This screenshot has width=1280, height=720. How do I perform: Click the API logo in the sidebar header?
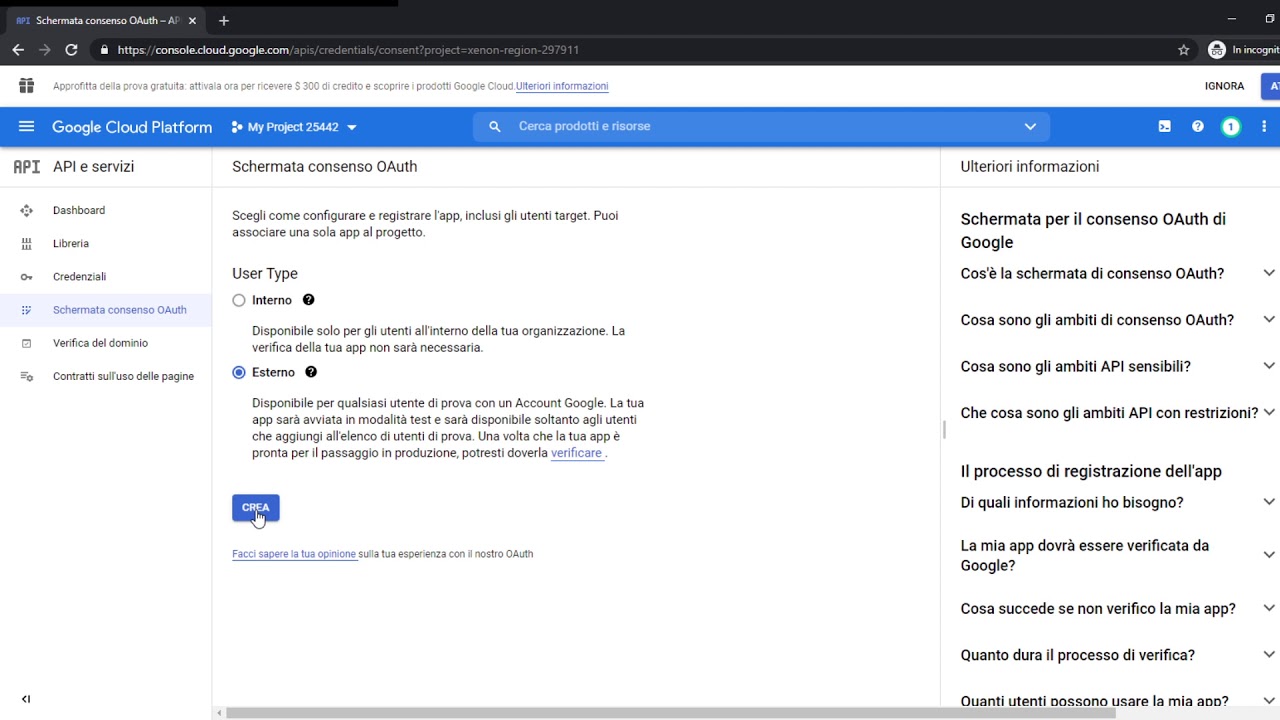(x=27, y=167)
